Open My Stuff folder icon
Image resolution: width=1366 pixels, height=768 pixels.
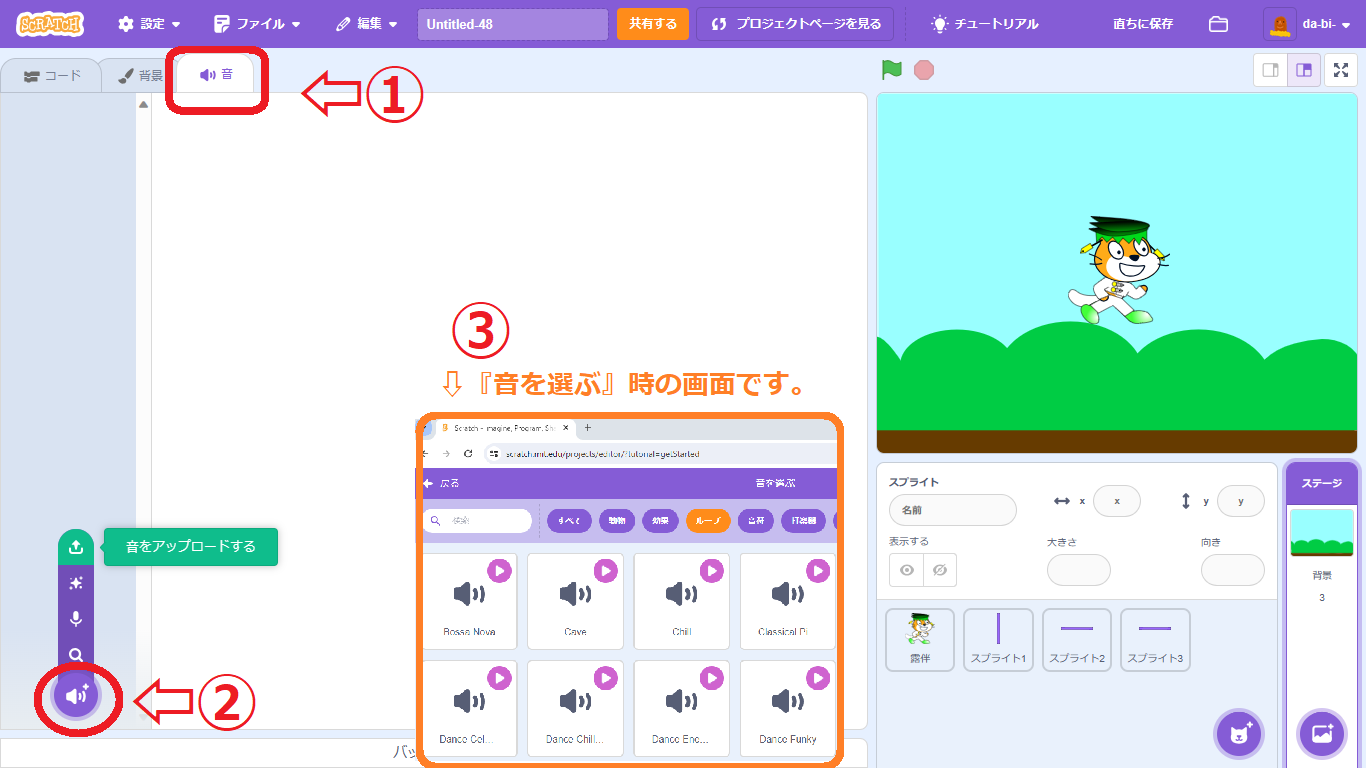pos(1218,24)
